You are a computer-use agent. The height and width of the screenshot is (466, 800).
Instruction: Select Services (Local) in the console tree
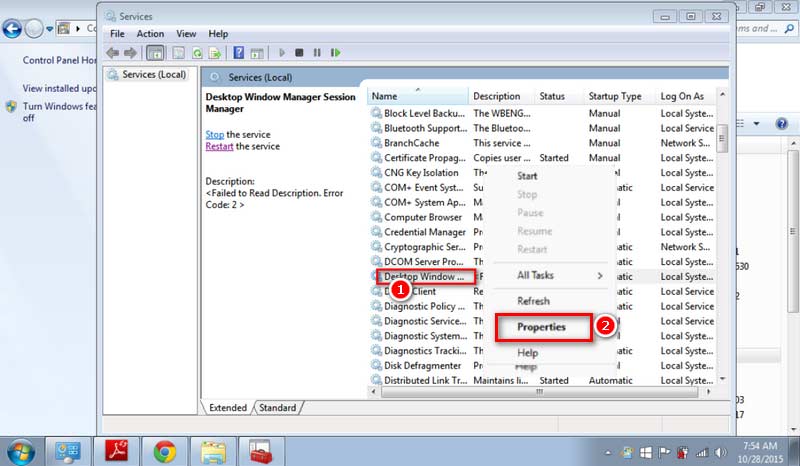154,75
